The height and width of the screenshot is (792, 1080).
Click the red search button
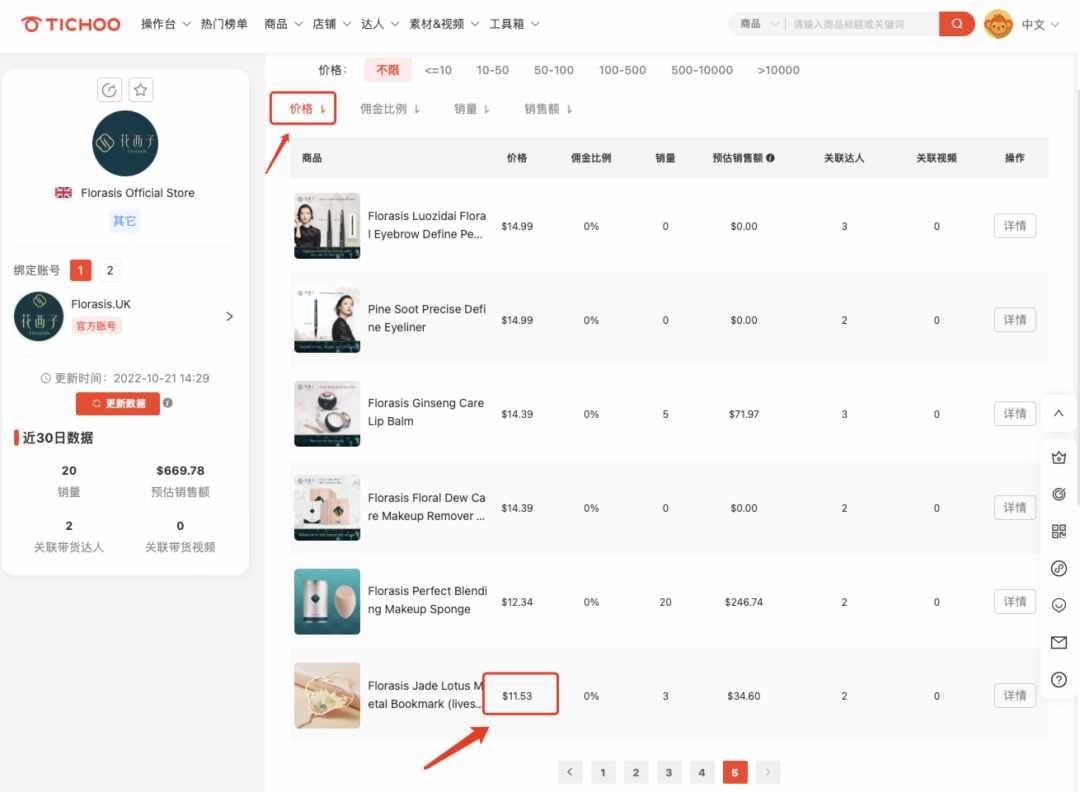957,24
